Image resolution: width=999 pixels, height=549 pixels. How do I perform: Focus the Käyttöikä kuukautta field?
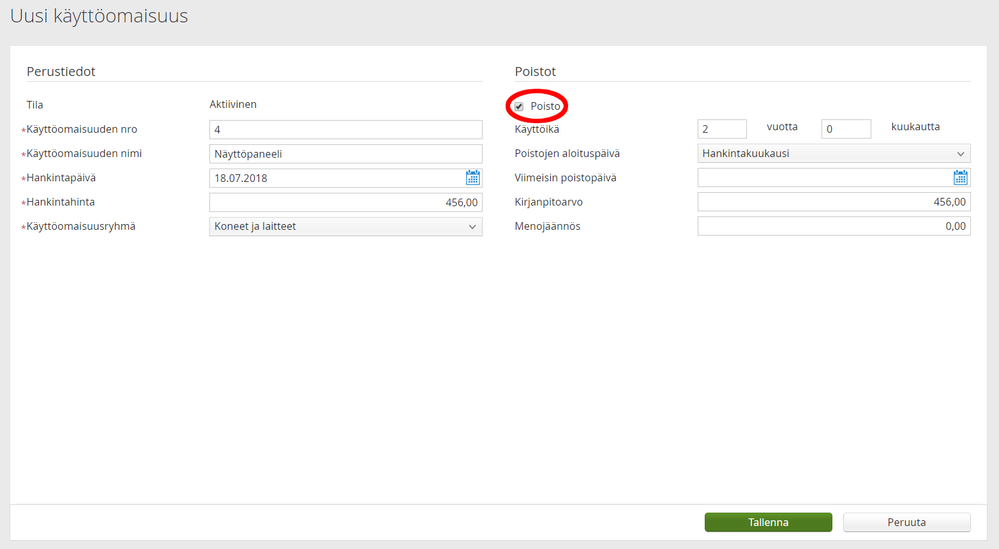tap(845, 129)
